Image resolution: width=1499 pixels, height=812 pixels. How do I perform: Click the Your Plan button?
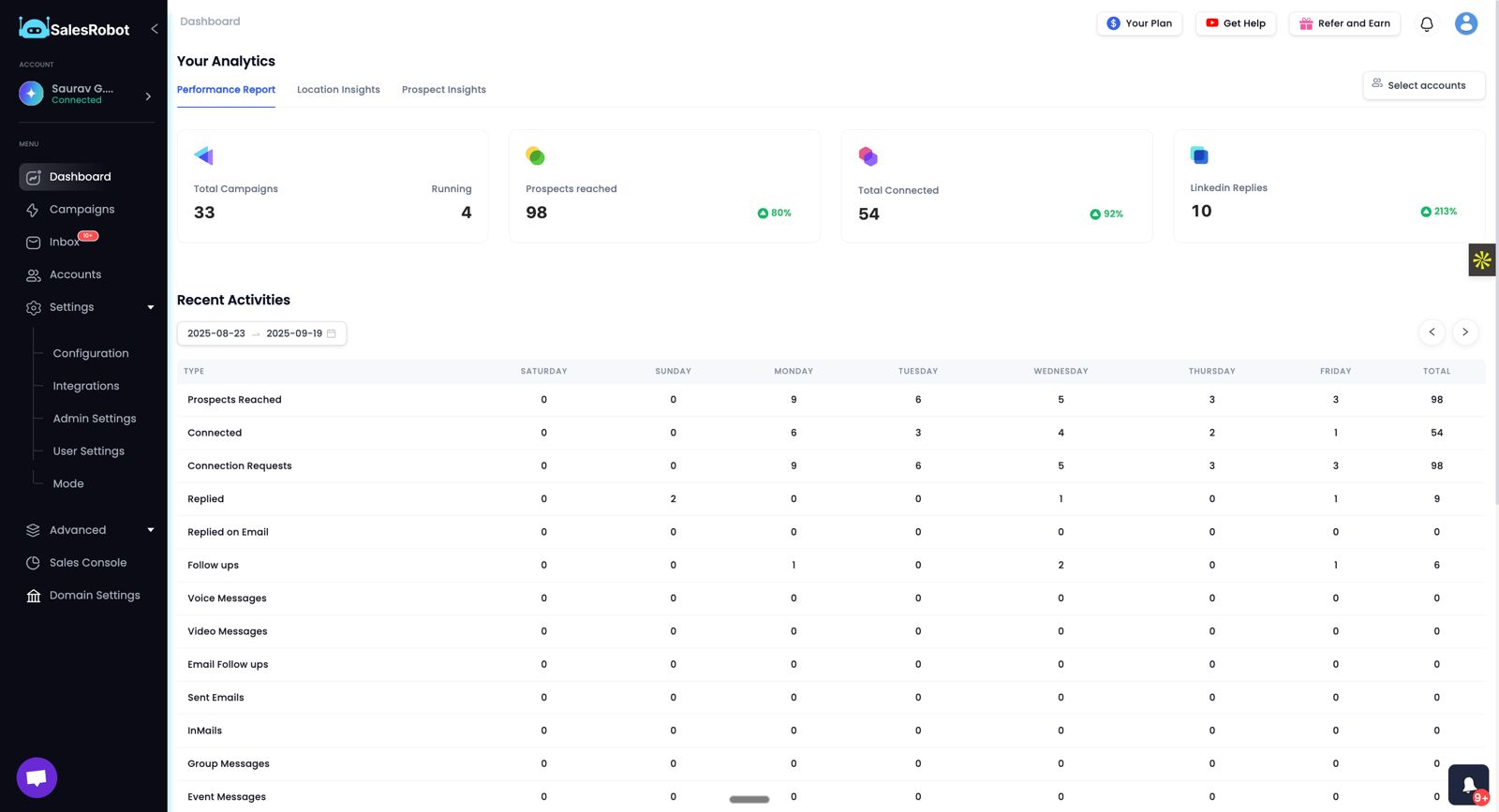[1139, 23]
